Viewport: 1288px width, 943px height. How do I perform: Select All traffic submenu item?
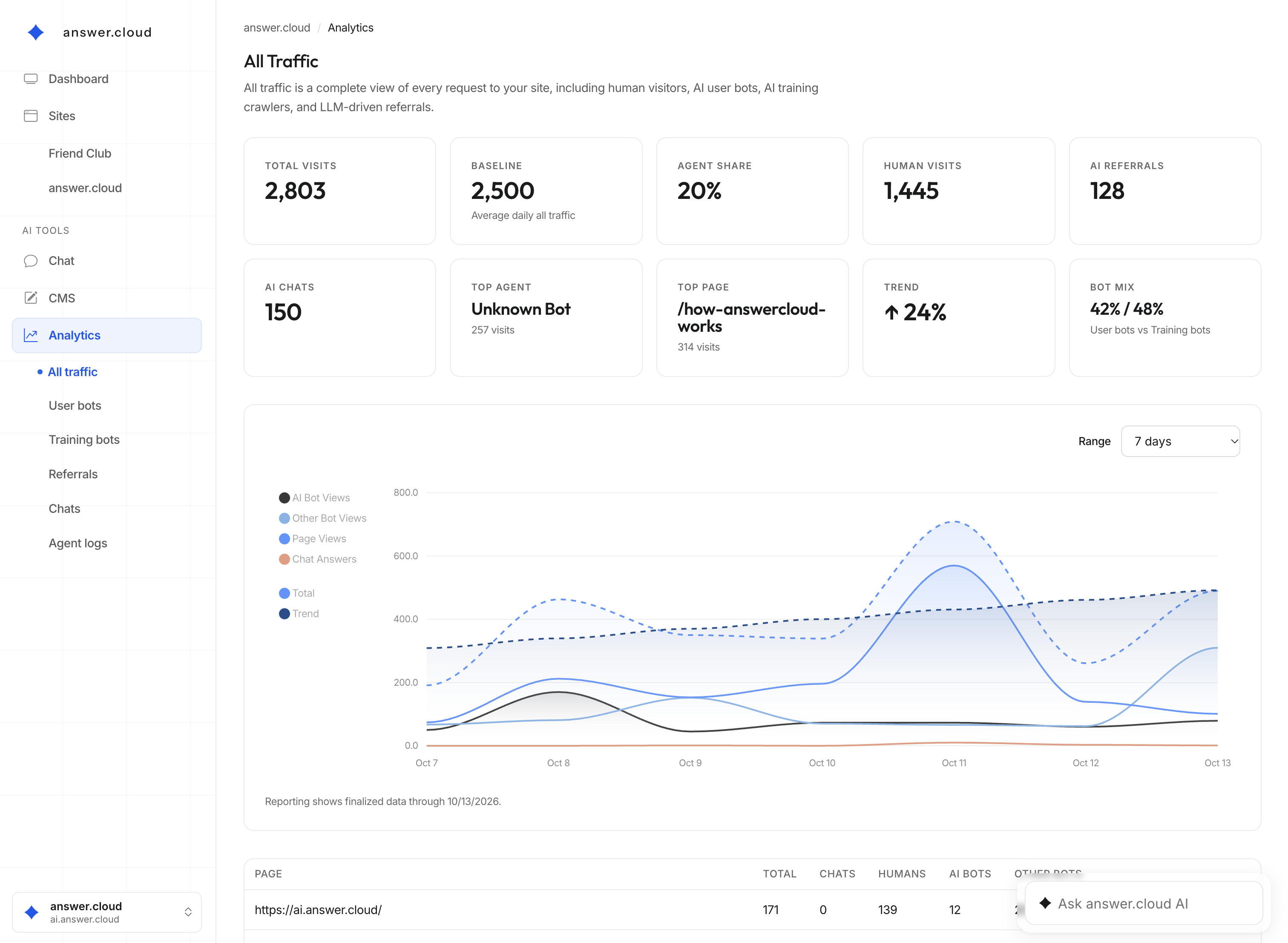coord(72,372)
